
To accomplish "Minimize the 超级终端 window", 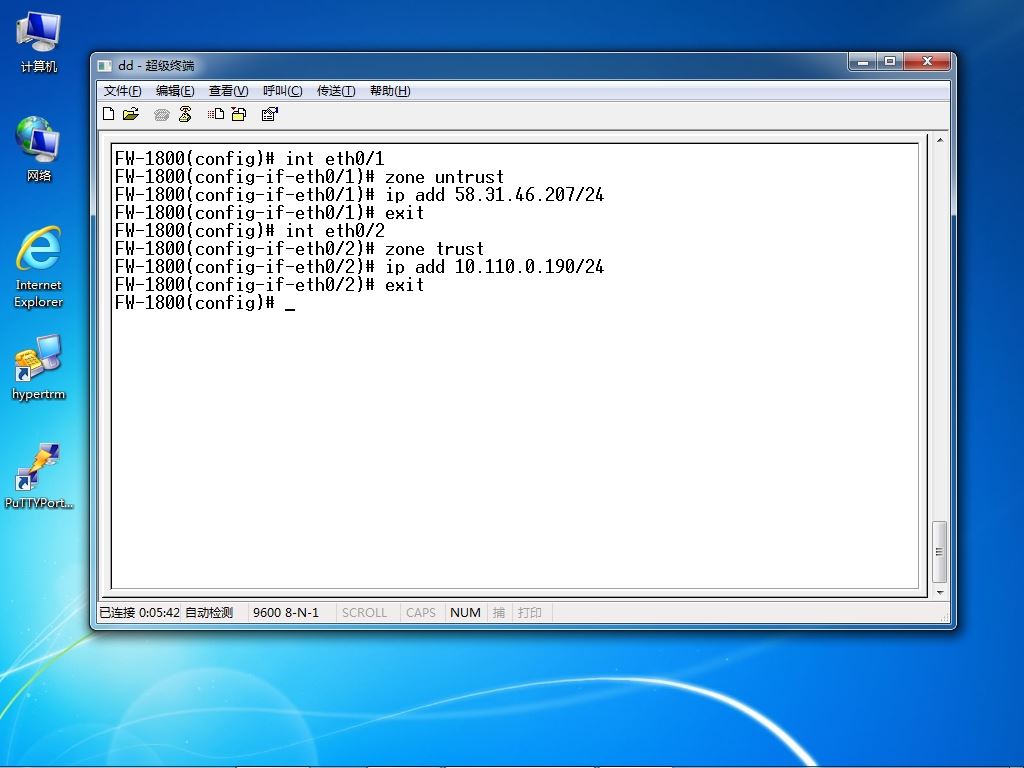I will (x=863, y=62).
